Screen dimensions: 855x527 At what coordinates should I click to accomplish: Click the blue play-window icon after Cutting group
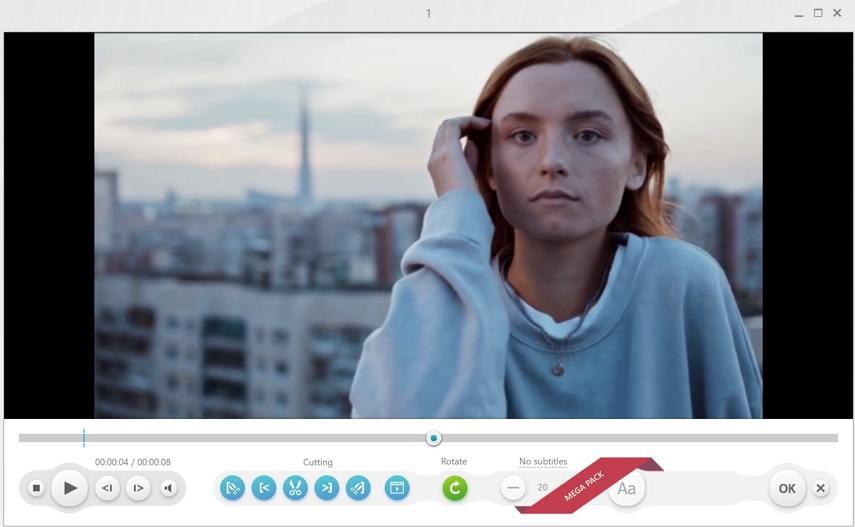[x=397, y=488]
